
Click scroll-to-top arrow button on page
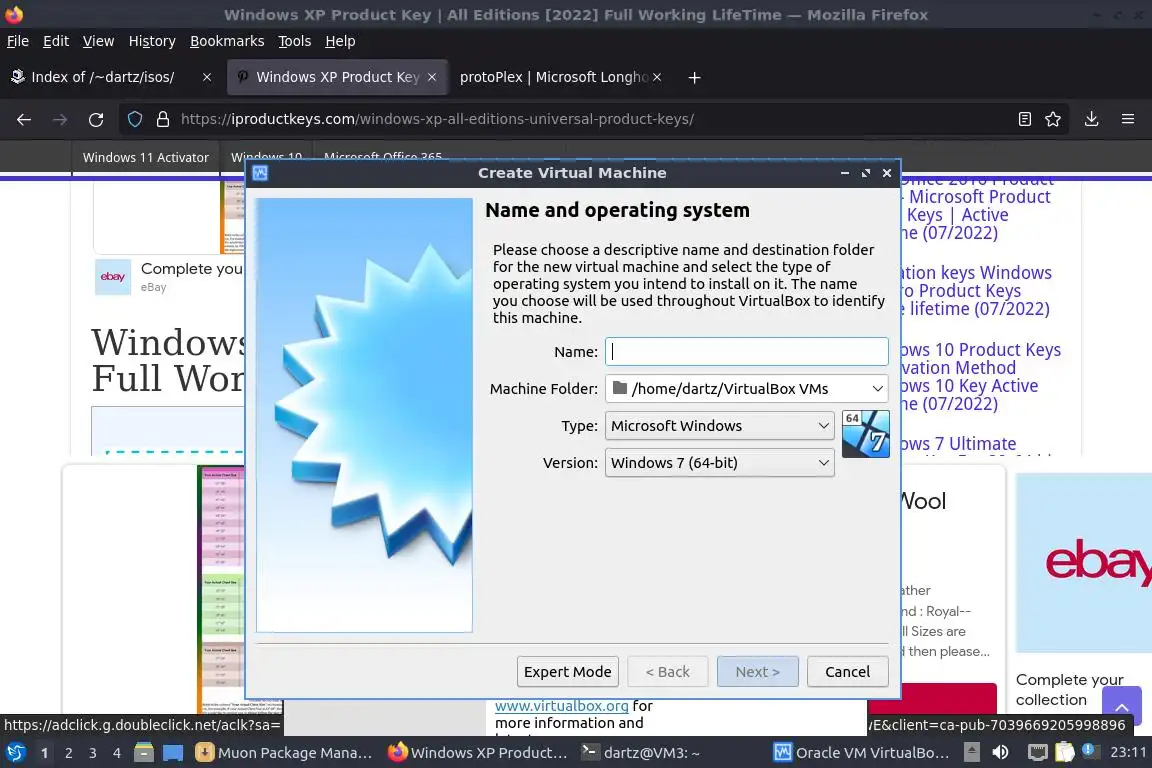1122,706
